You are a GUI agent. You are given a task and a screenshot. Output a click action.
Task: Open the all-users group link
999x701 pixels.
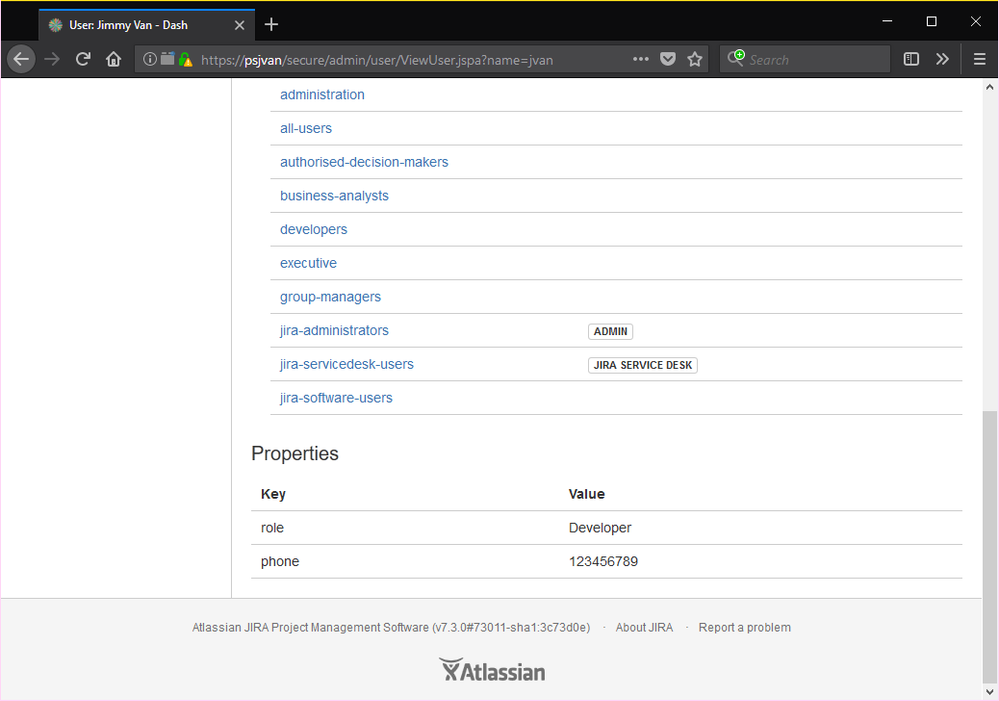tap(306, 128)
